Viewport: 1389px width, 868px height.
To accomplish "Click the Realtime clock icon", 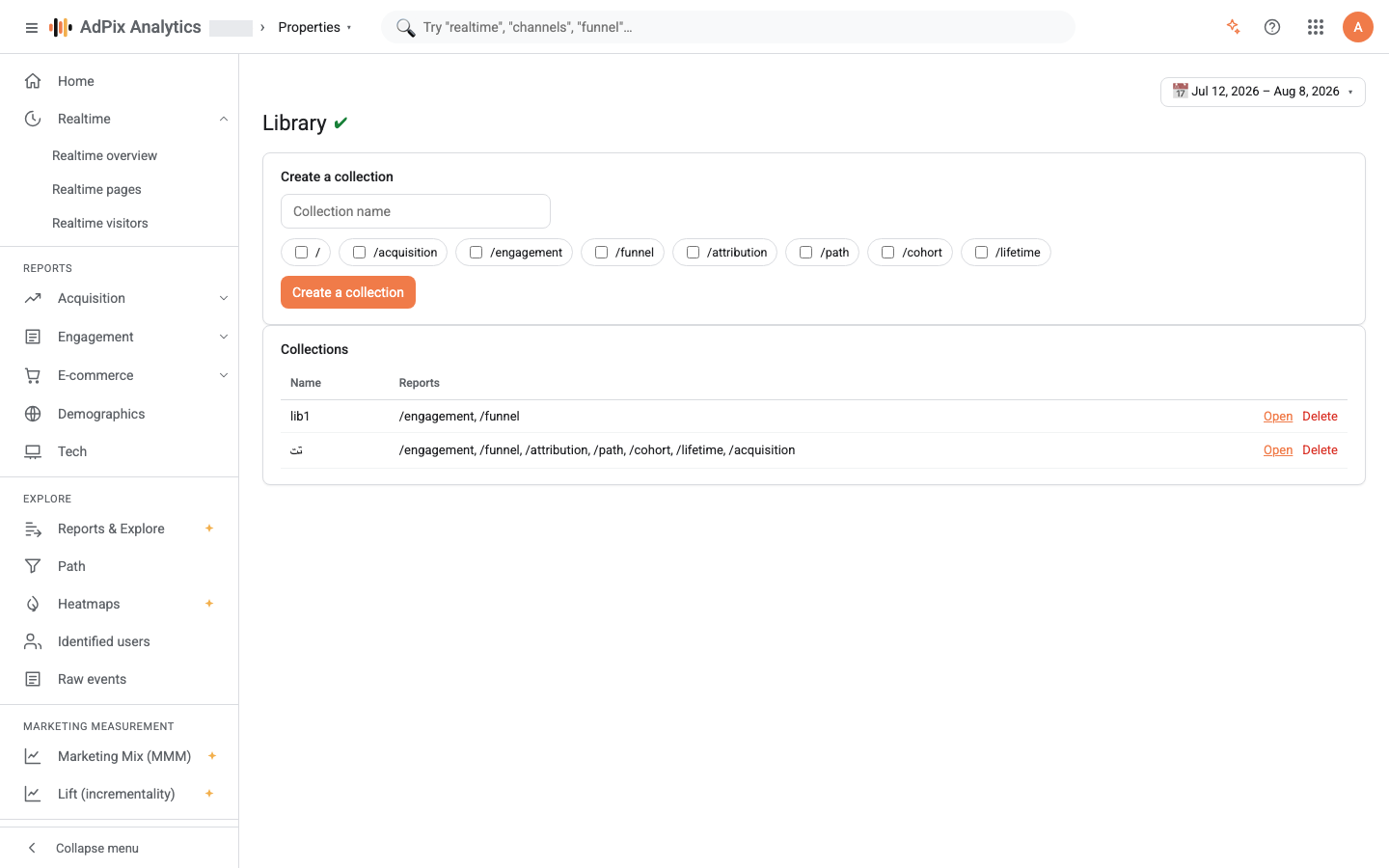I will click(x=33, y=119).
